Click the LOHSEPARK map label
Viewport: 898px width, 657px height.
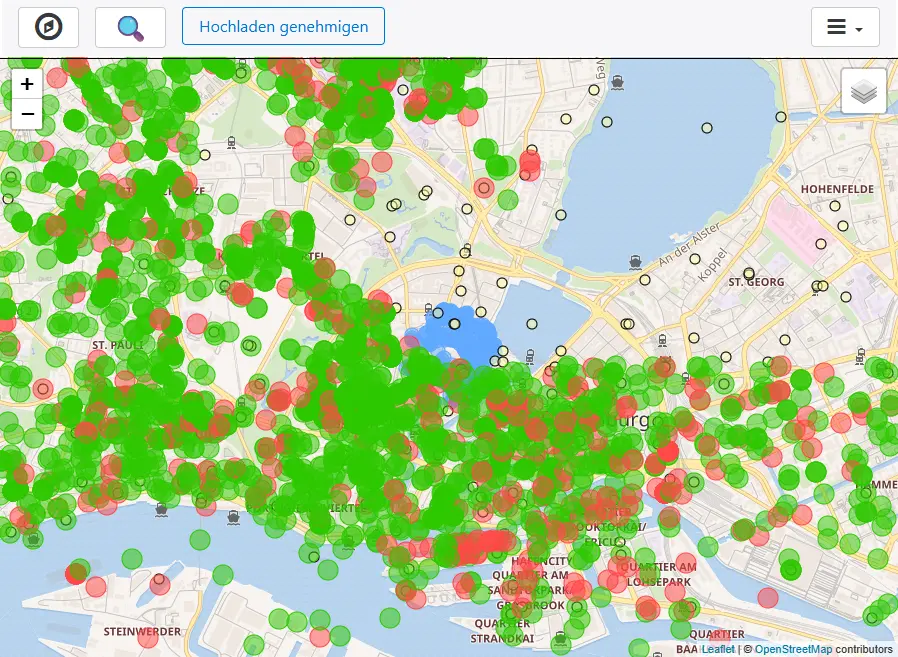[x=659, y=582]
